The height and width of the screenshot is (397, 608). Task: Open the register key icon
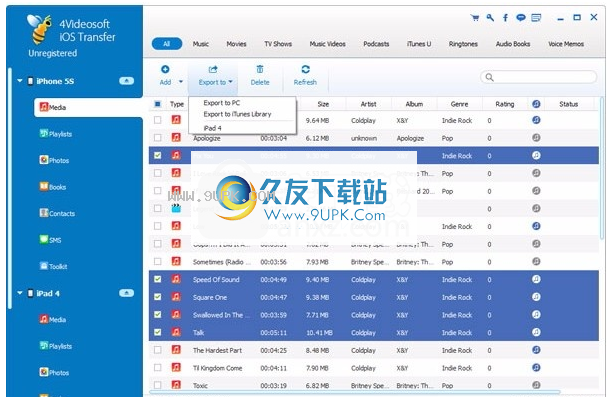490,17
